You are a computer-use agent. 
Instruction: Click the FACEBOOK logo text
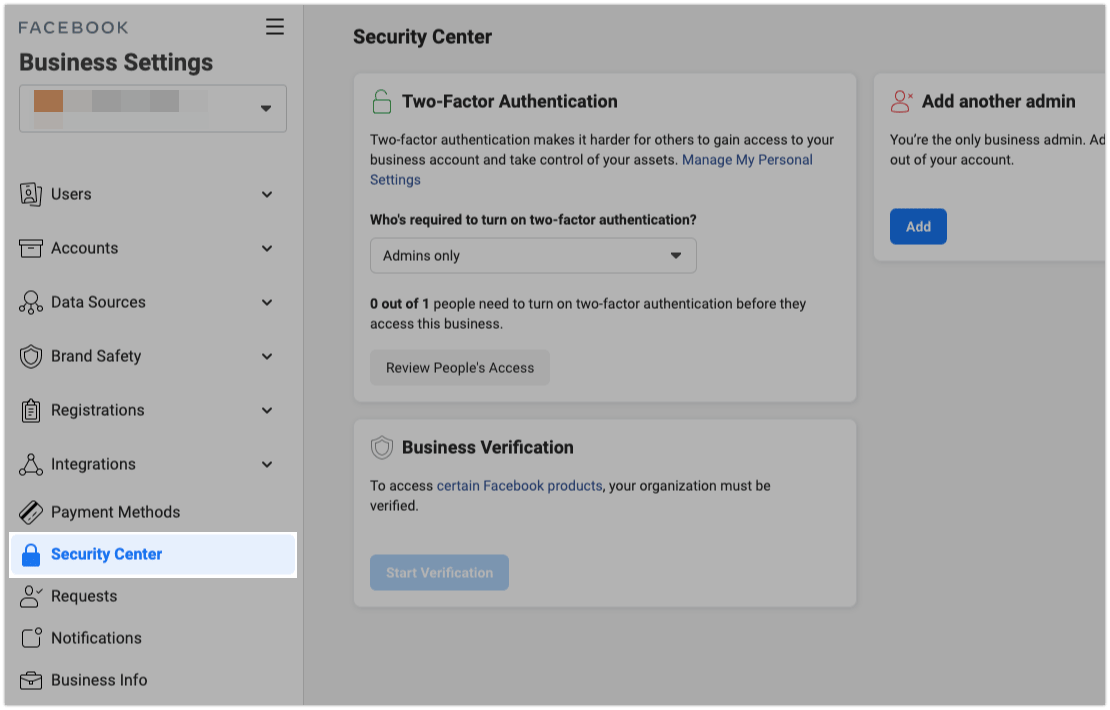(74, 28)
